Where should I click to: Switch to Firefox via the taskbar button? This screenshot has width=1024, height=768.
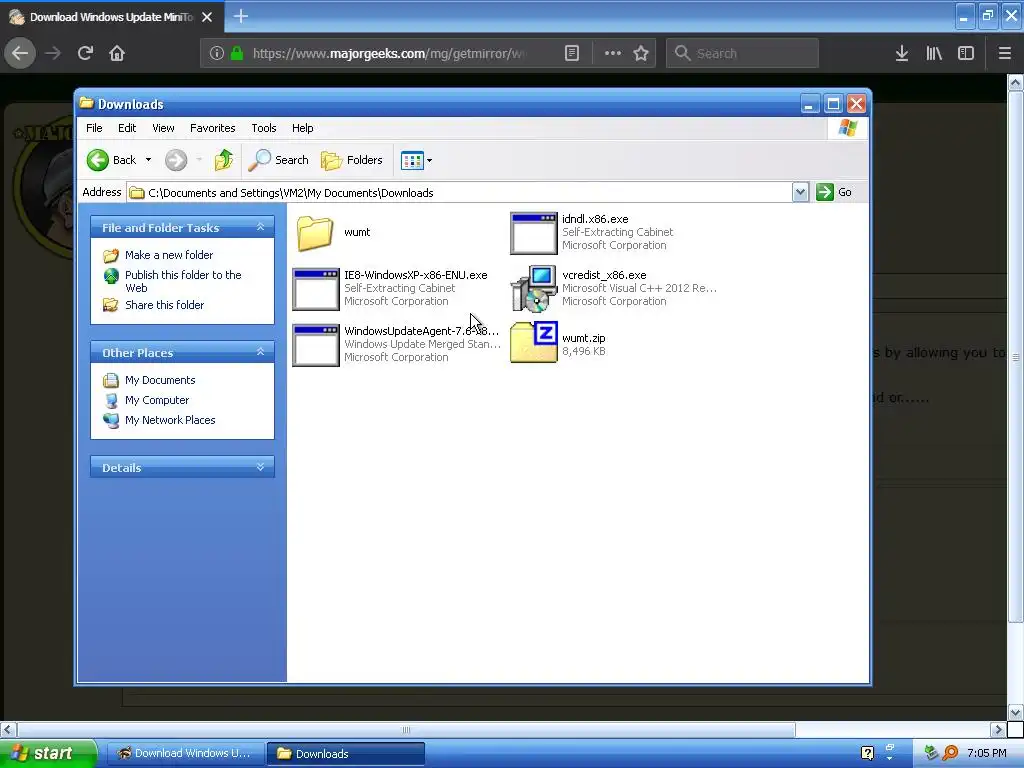(185, 753)
